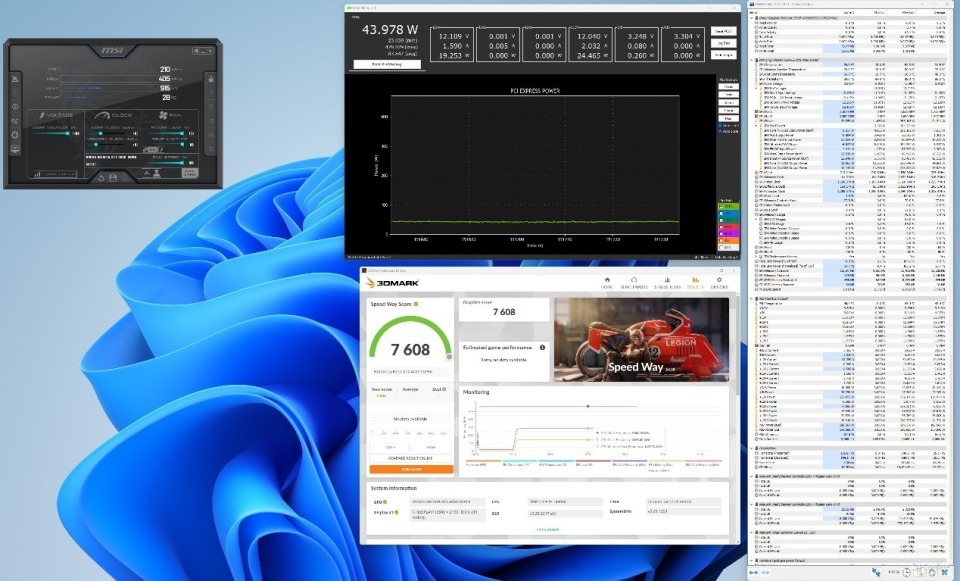Viewport: 960px width, 581px height.
Task: Open 3DMark Options gear icon
Action: (x=719, y=280)
